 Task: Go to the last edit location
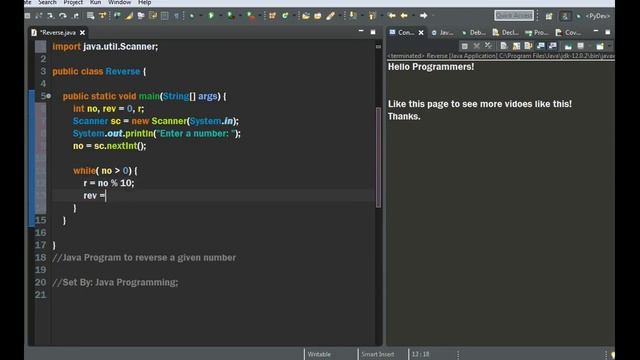(391, 16)
